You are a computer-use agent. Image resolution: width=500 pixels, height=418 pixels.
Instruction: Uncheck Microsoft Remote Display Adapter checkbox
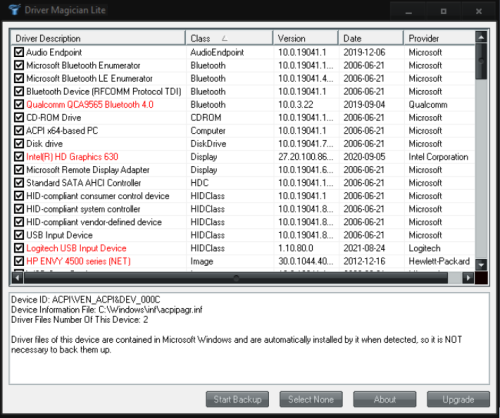pos(19,170)
